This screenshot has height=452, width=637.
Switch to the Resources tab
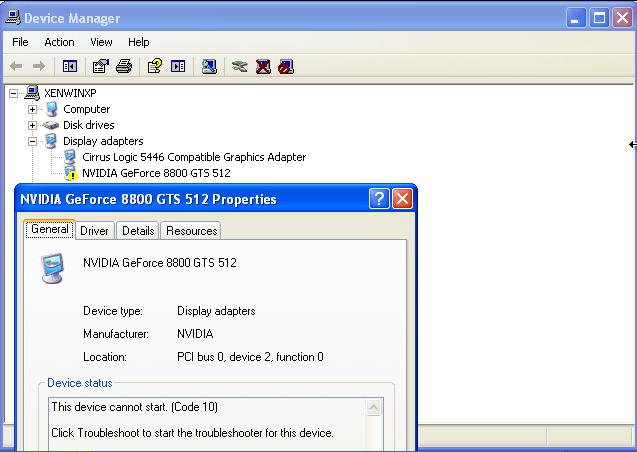pyautogui.click(x=191, y=231)
